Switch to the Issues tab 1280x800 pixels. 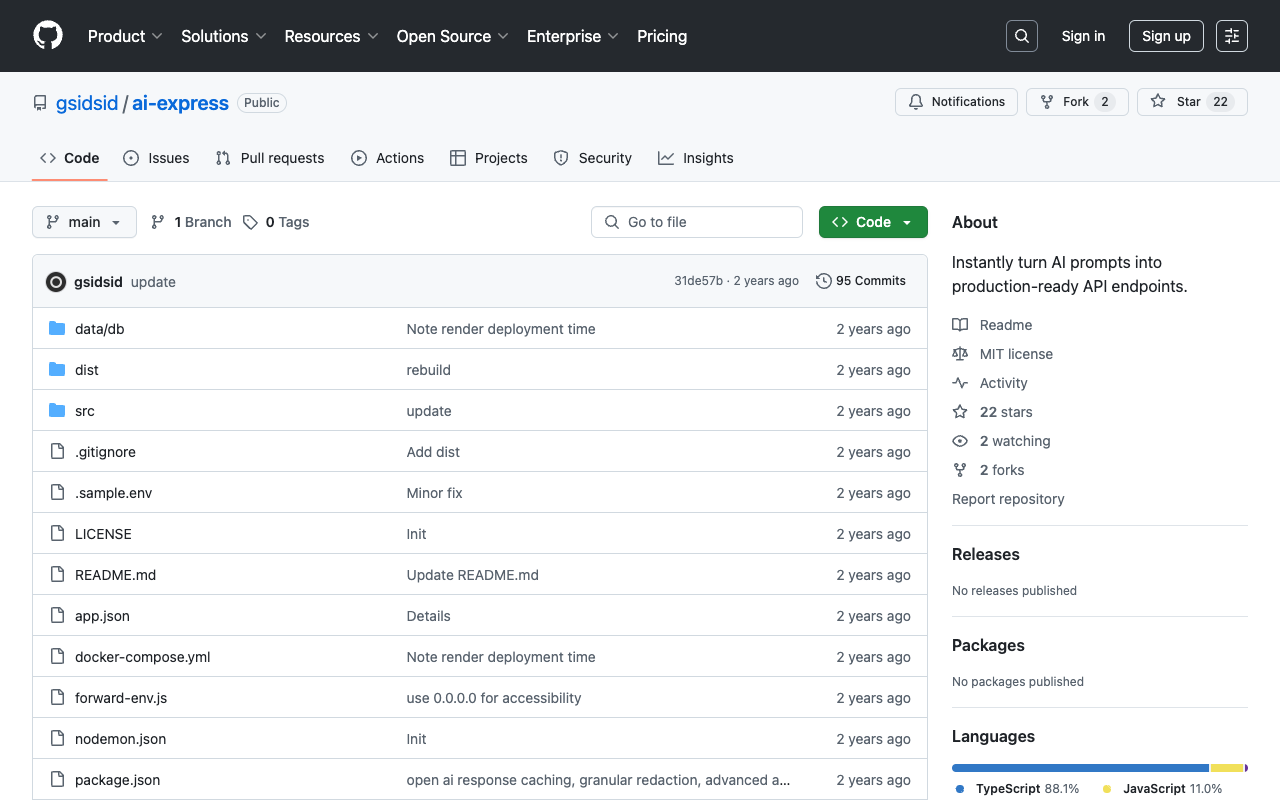pyautogui.click(x=156, y=158)
